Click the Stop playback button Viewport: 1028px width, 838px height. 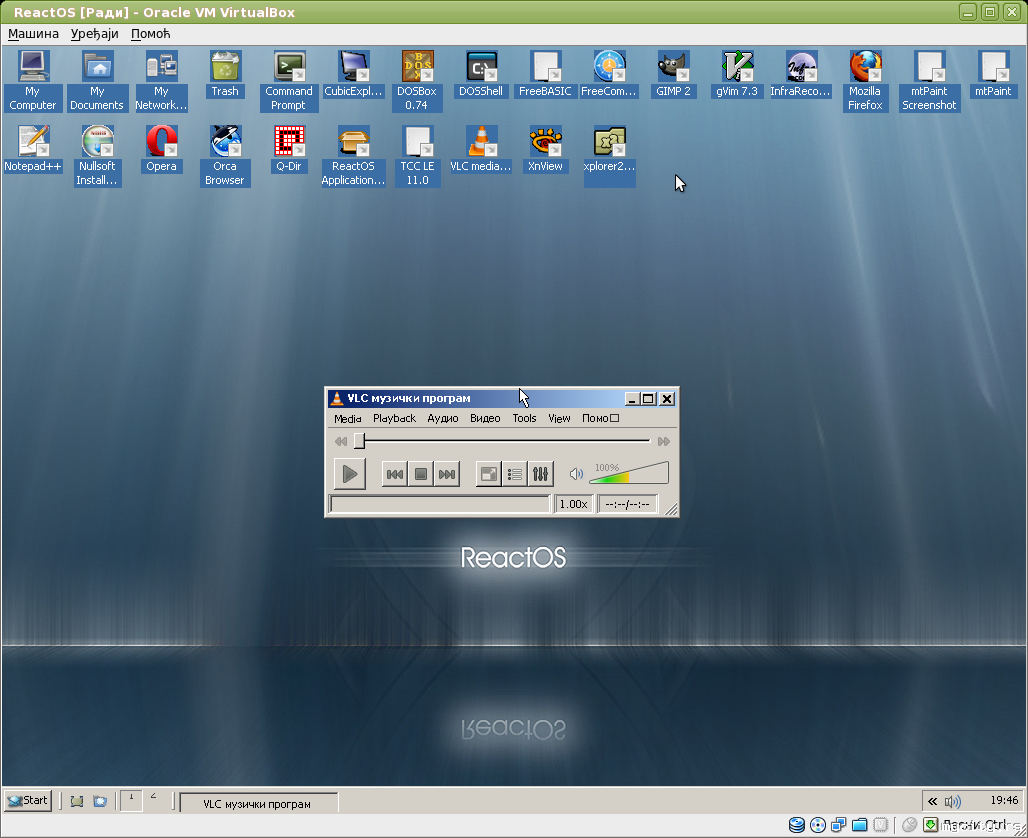(421, 474)
